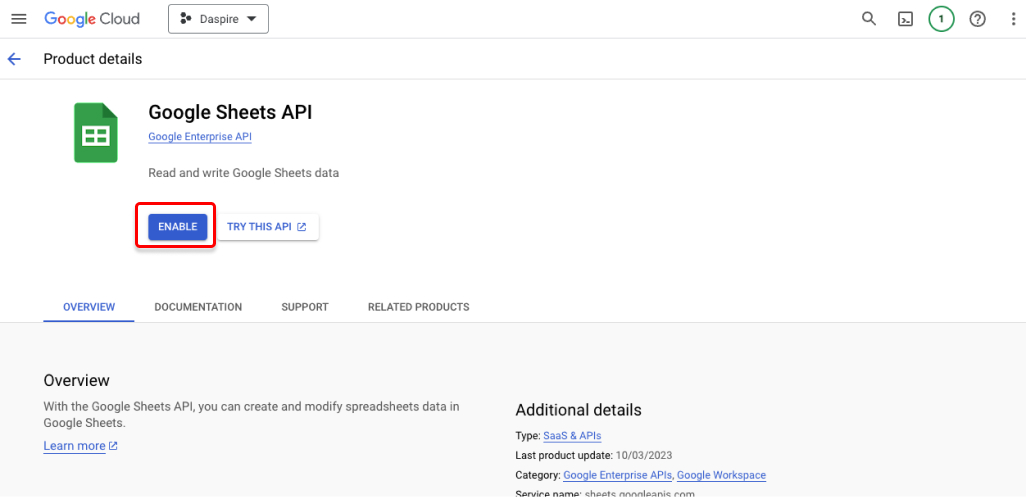Click the Google Sheets API heading
Viewport: 1026px width, 497px height.
230,112
